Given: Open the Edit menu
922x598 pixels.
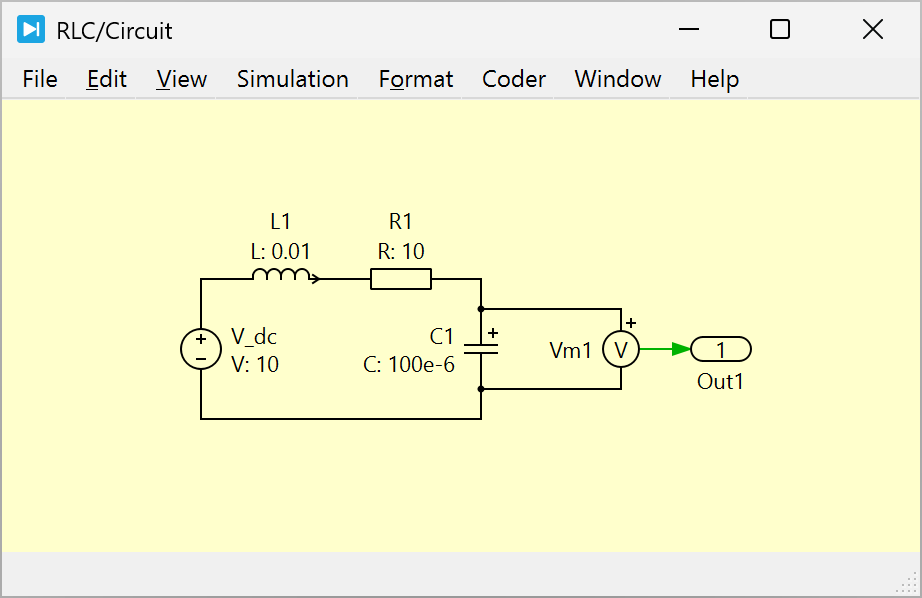Looking at the screenshot, I should pyautogui.click(x=107, y=79).
